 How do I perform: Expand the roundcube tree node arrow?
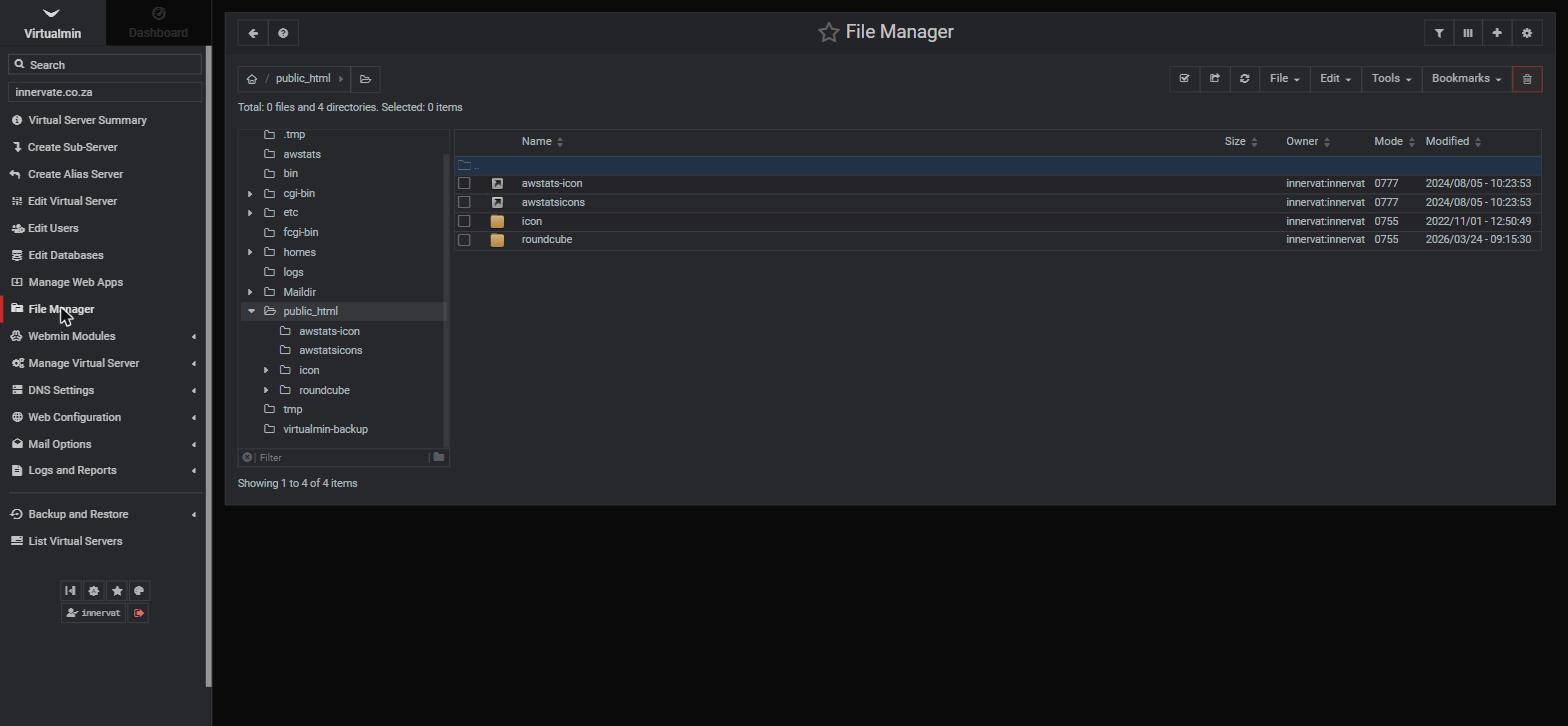266,391
